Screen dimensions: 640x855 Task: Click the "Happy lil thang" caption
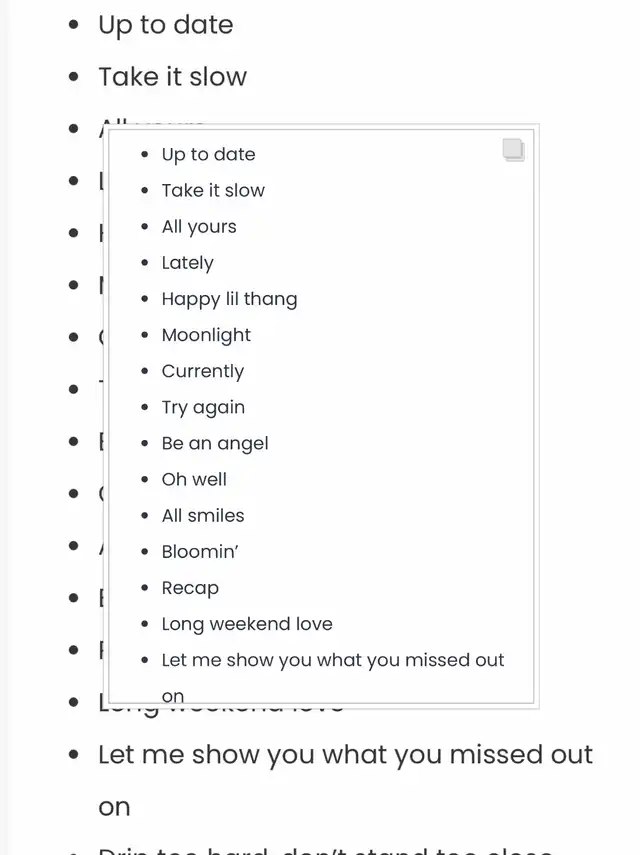[229, 299]
